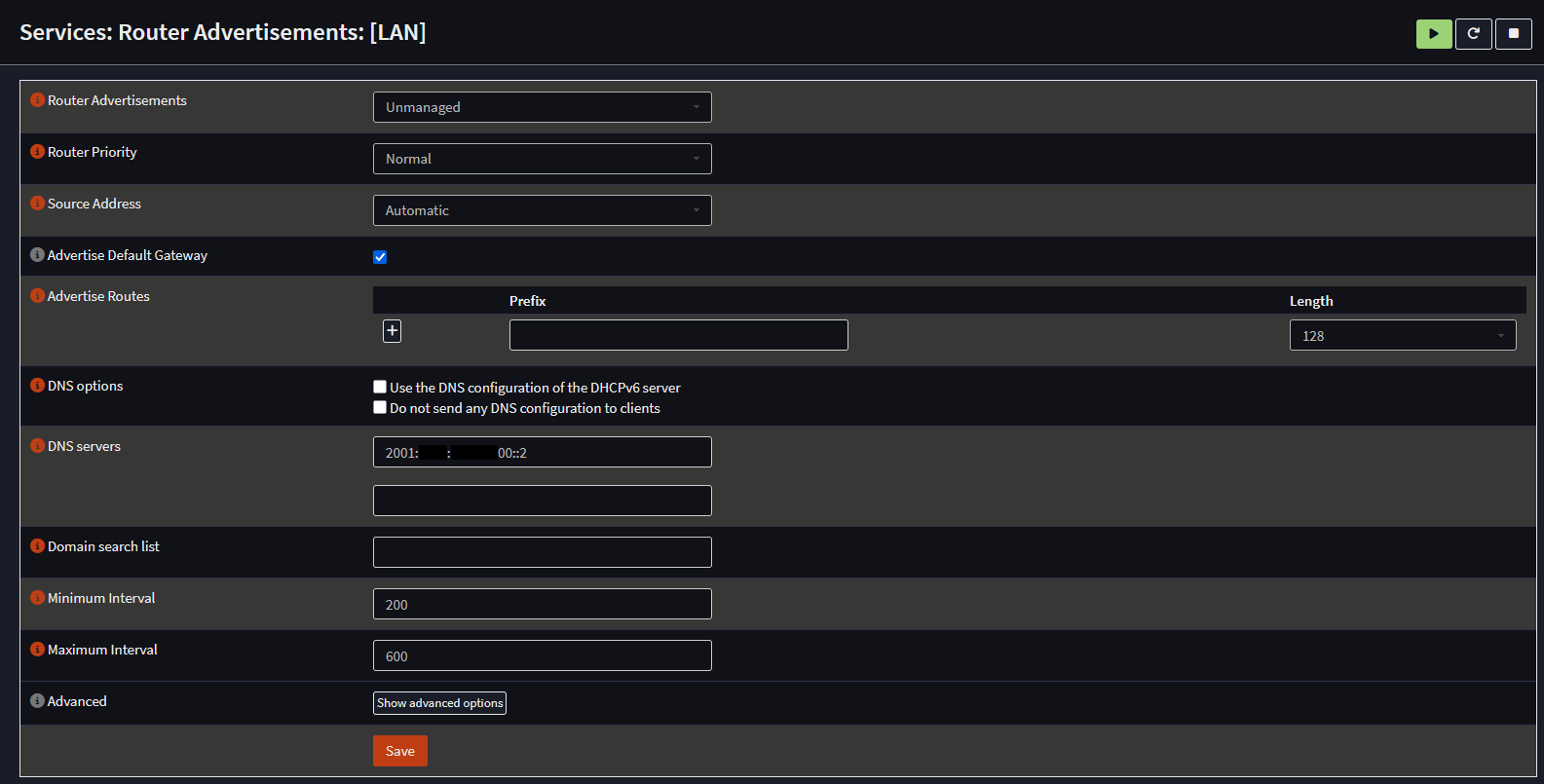Click the plus icon to add route
1544x784 pixels.
tap(392, 331)
